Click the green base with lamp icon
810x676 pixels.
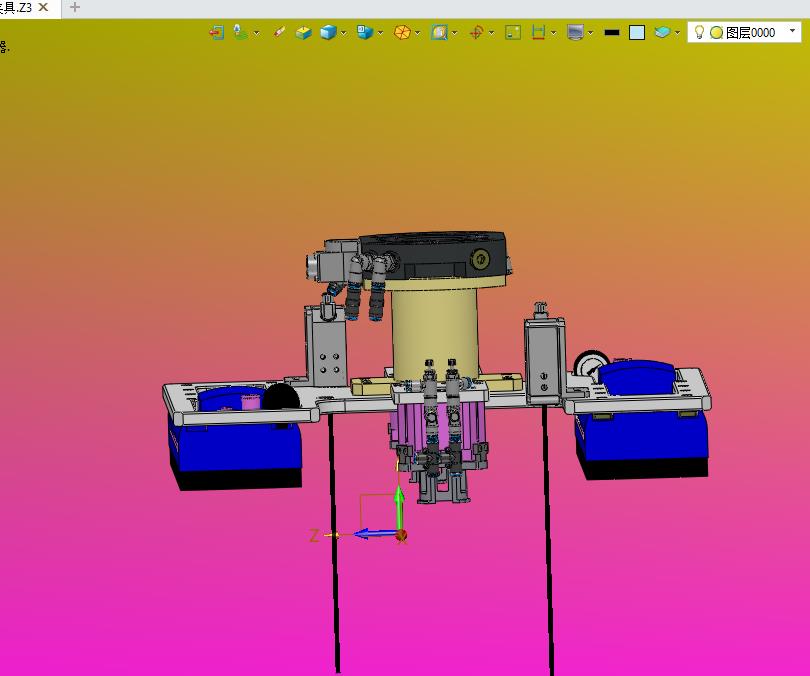coord(240,32)
